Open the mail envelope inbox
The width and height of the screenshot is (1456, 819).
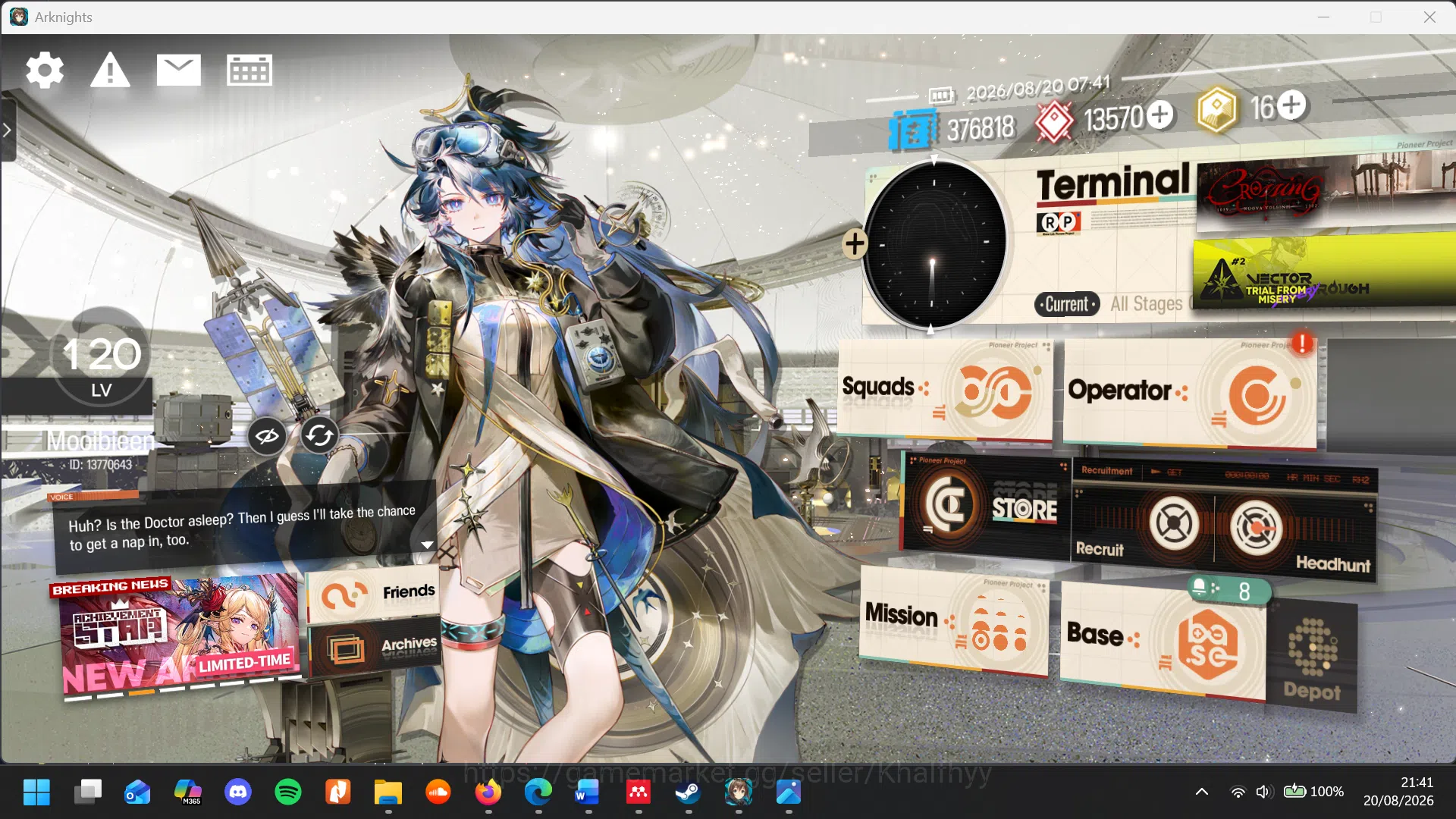click(178, 70)
